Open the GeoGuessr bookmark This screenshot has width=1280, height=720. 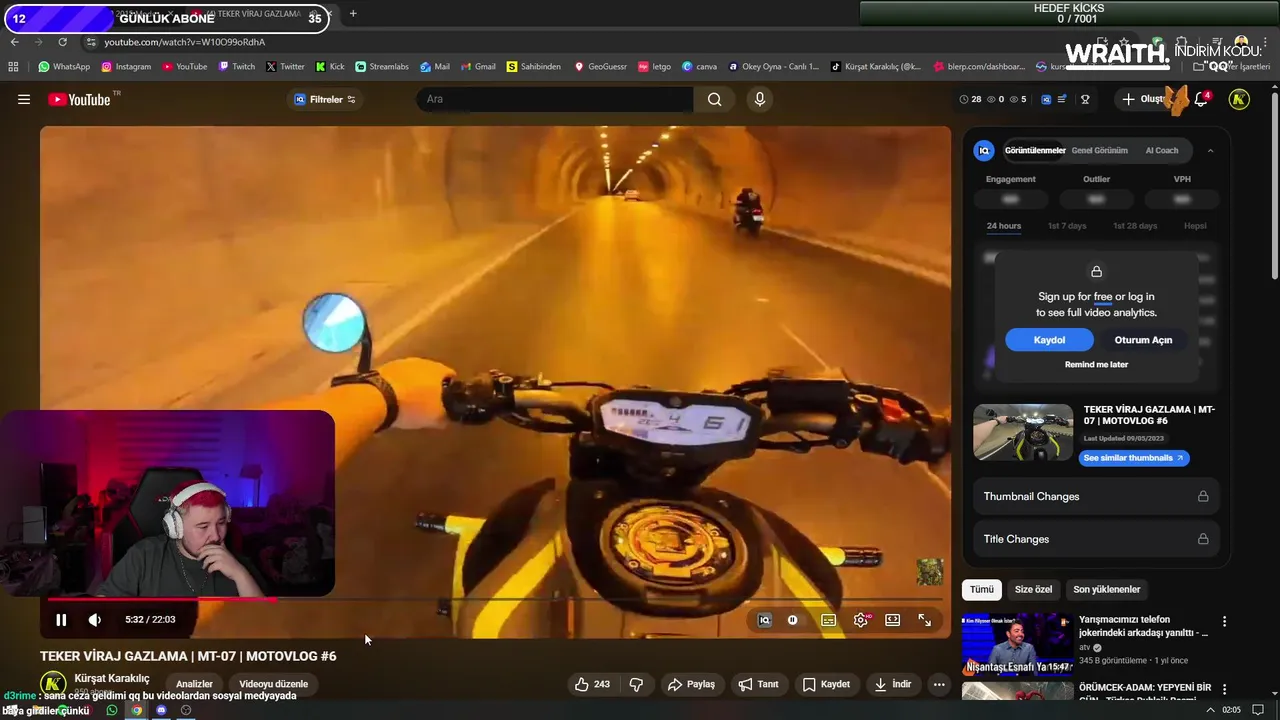coord(600,67)
